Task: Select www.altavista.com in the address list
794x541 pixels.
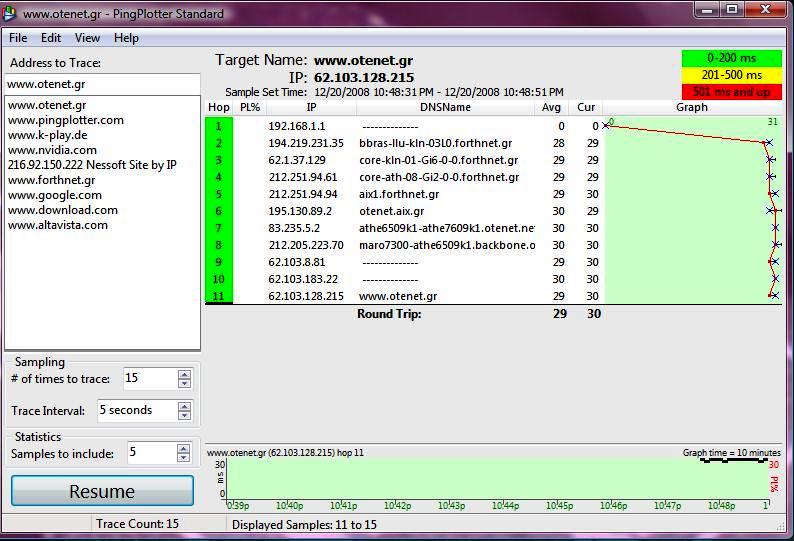Action: [x=58, y=225]
